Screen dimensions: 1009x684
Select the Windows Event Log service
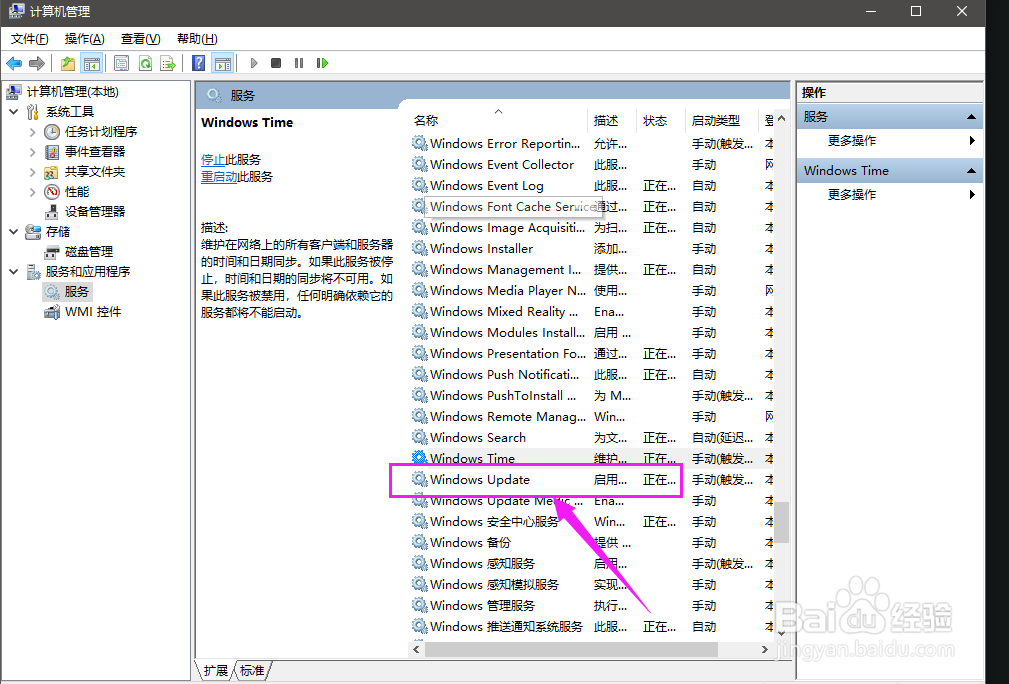tap(593, 185)
